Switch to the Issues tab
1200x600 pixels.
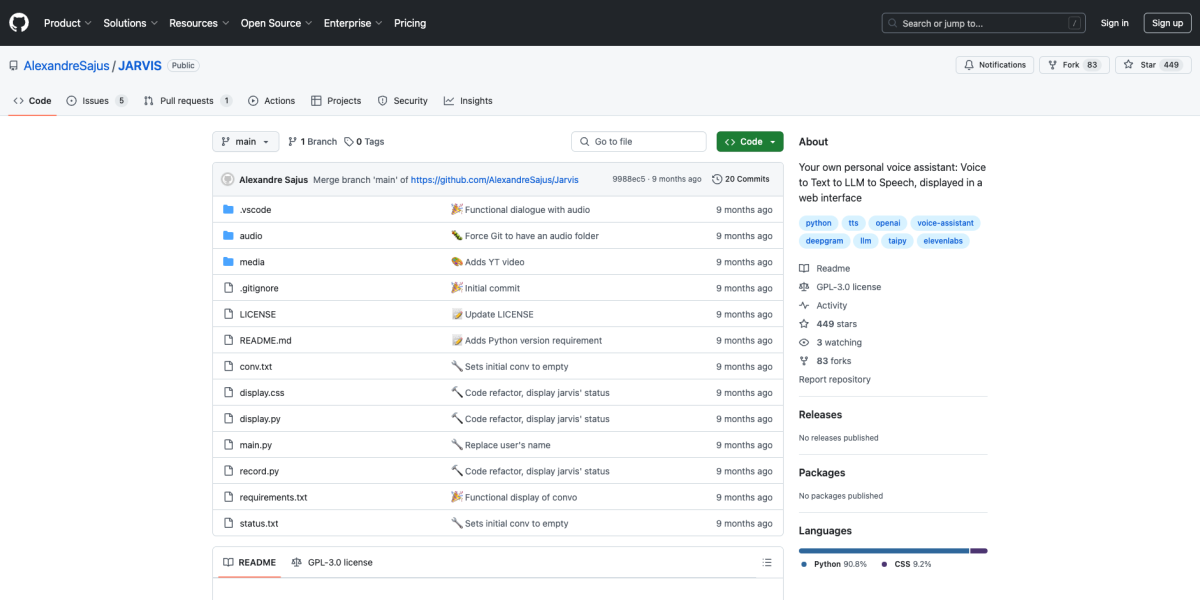96,101
